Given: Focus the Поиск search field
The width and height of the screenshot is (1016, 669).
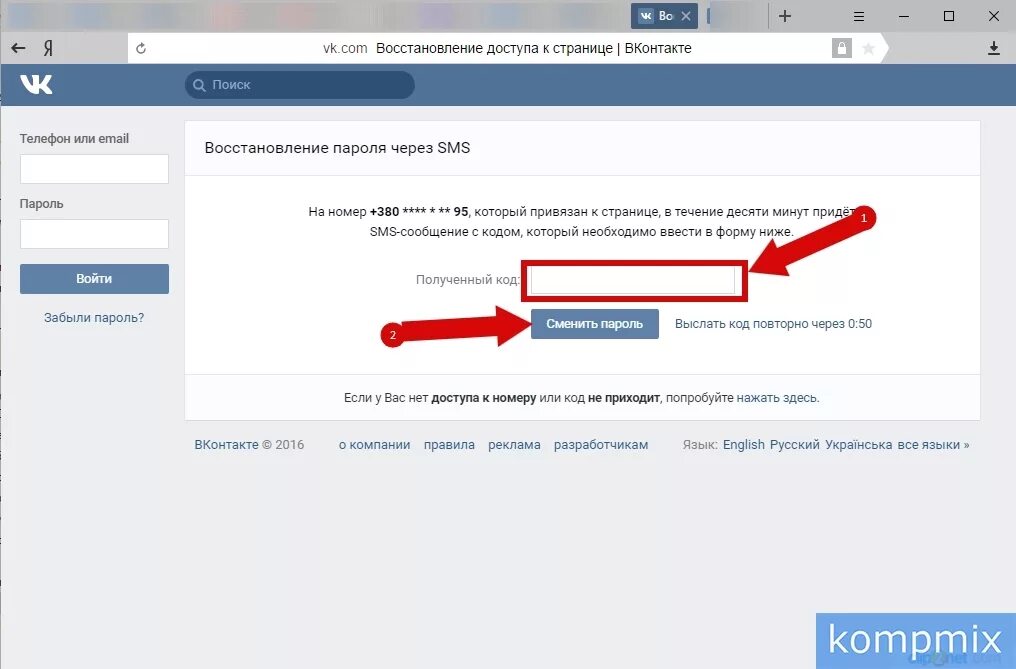Looking at the screenshot, I should (299, 85).
